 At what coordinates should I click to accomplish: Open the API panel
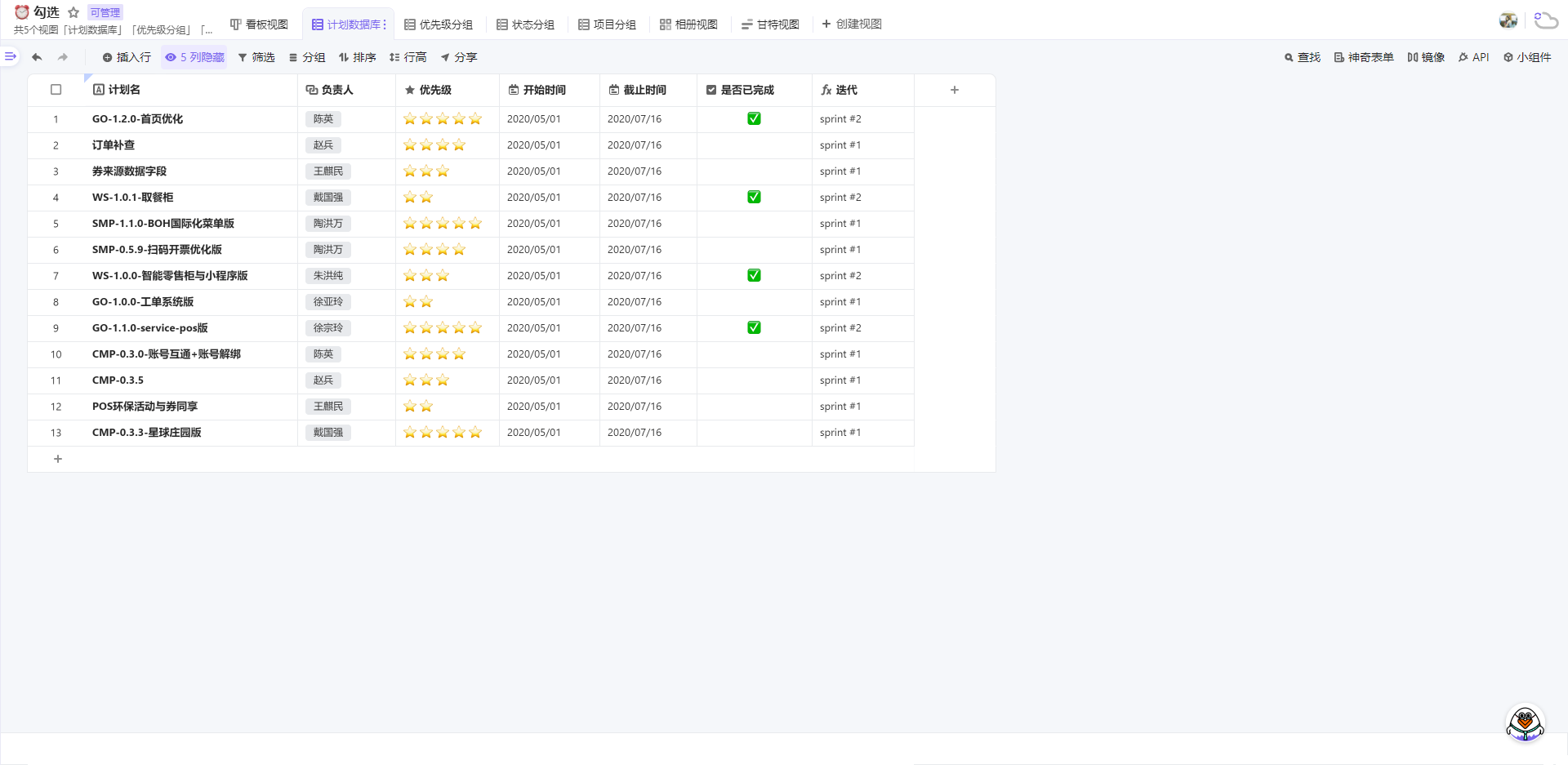(1473, 57)
